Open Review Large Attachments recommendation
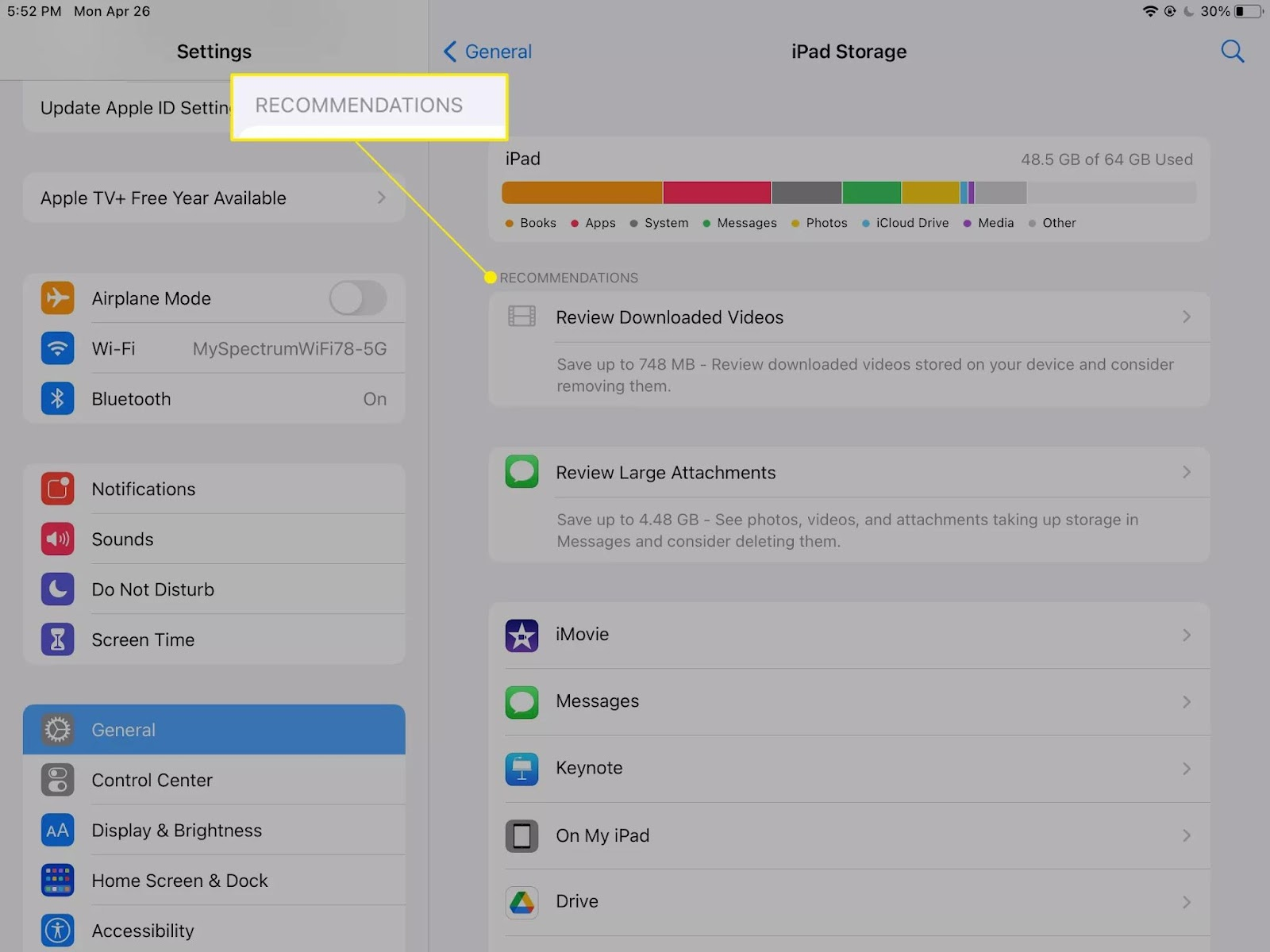The width and height of the screenshot is (1270, 952). click(x=849, y=472)
